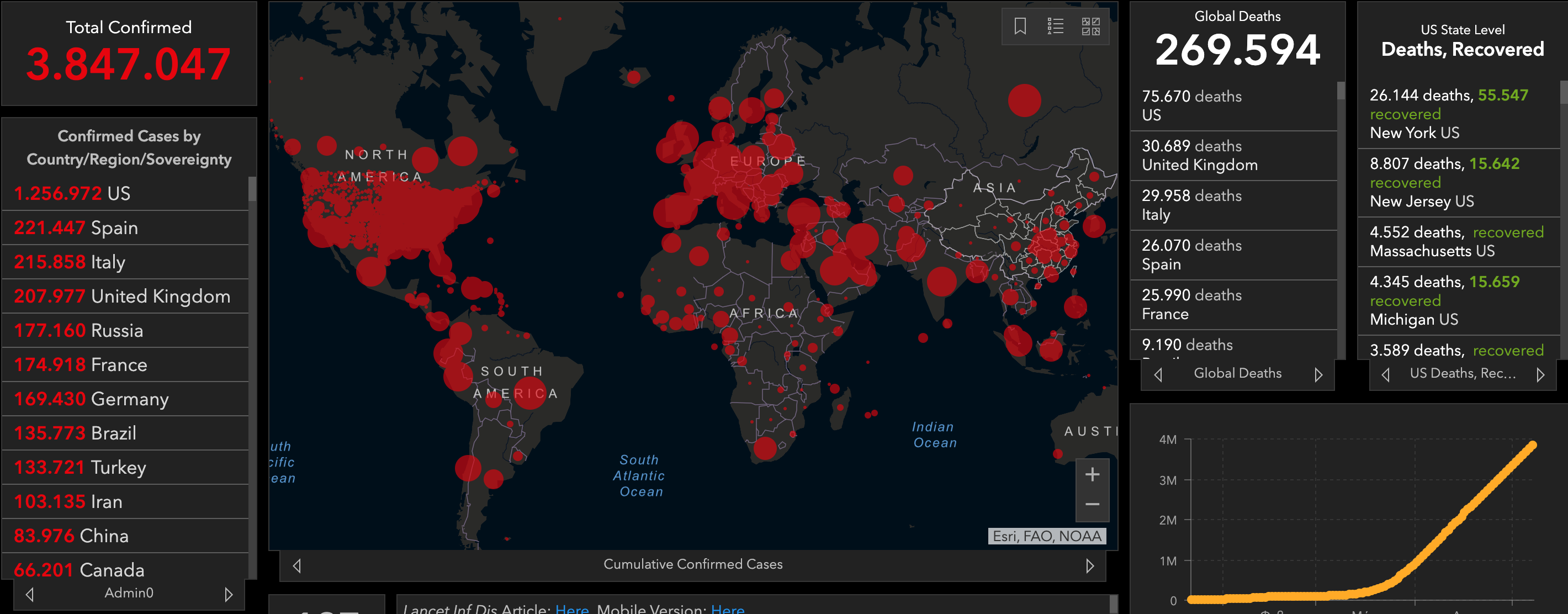Screen dimensions: 1568x614
Task: Click left arrow beside Cumulative Confirmed Cases
Action: tap(297, 565)
